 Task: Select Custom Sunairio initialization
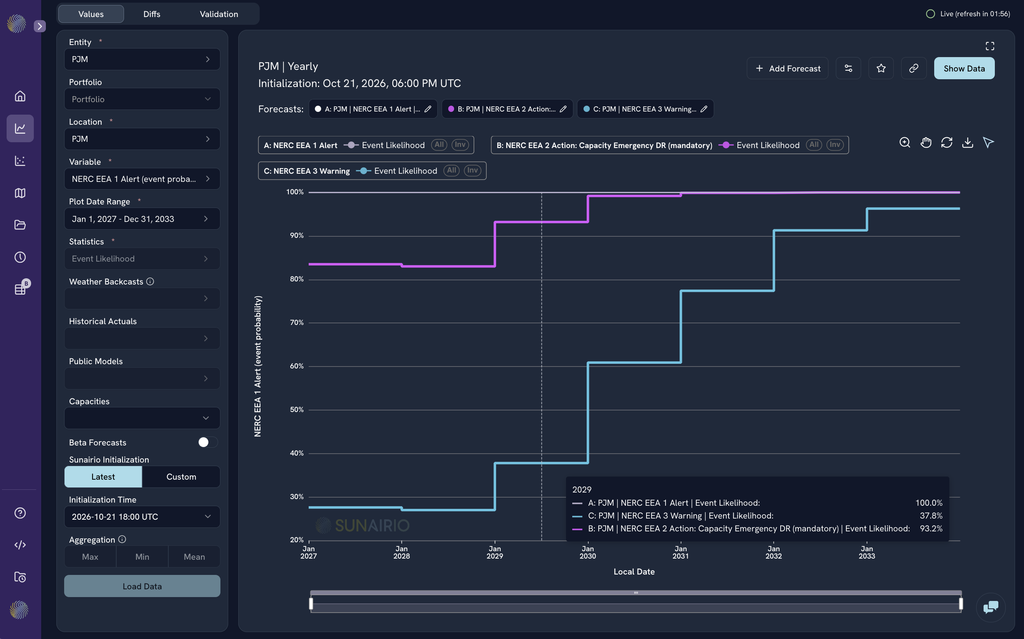pyautogui.click(x=181, y=477)
